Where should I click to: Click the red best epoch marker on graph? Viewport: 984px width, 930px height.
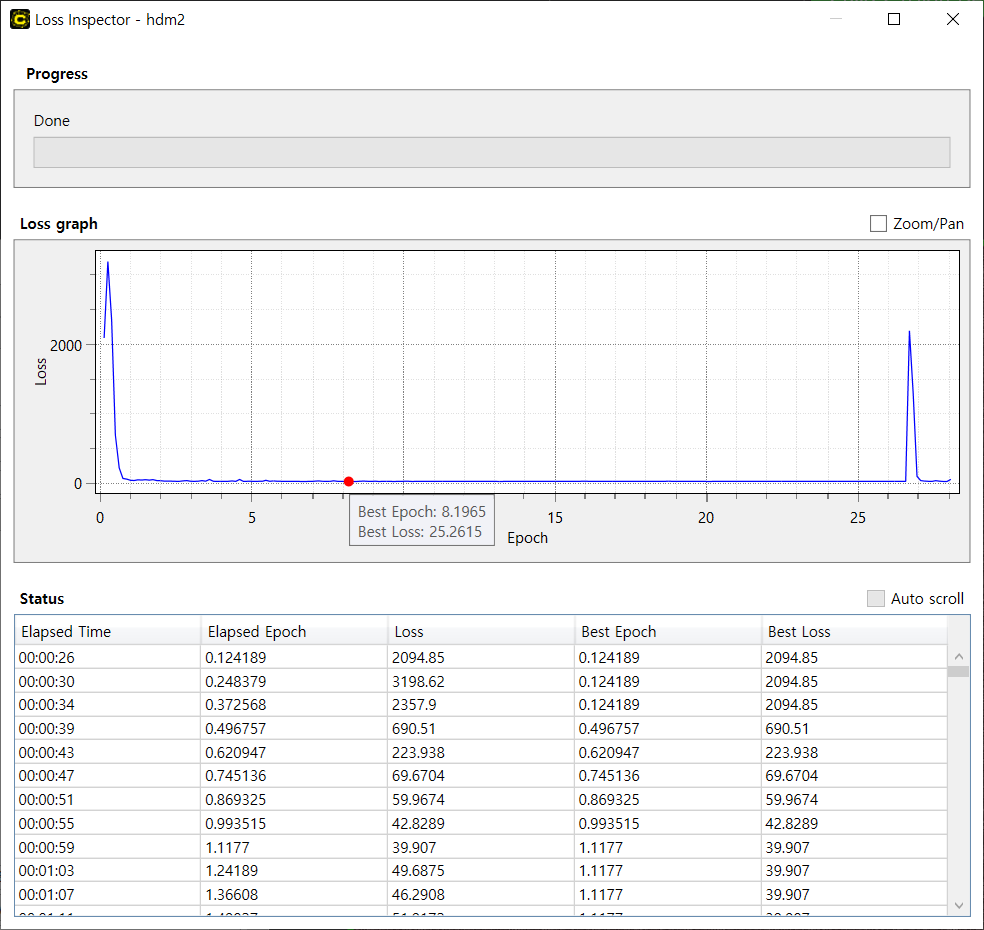[348, 481]
